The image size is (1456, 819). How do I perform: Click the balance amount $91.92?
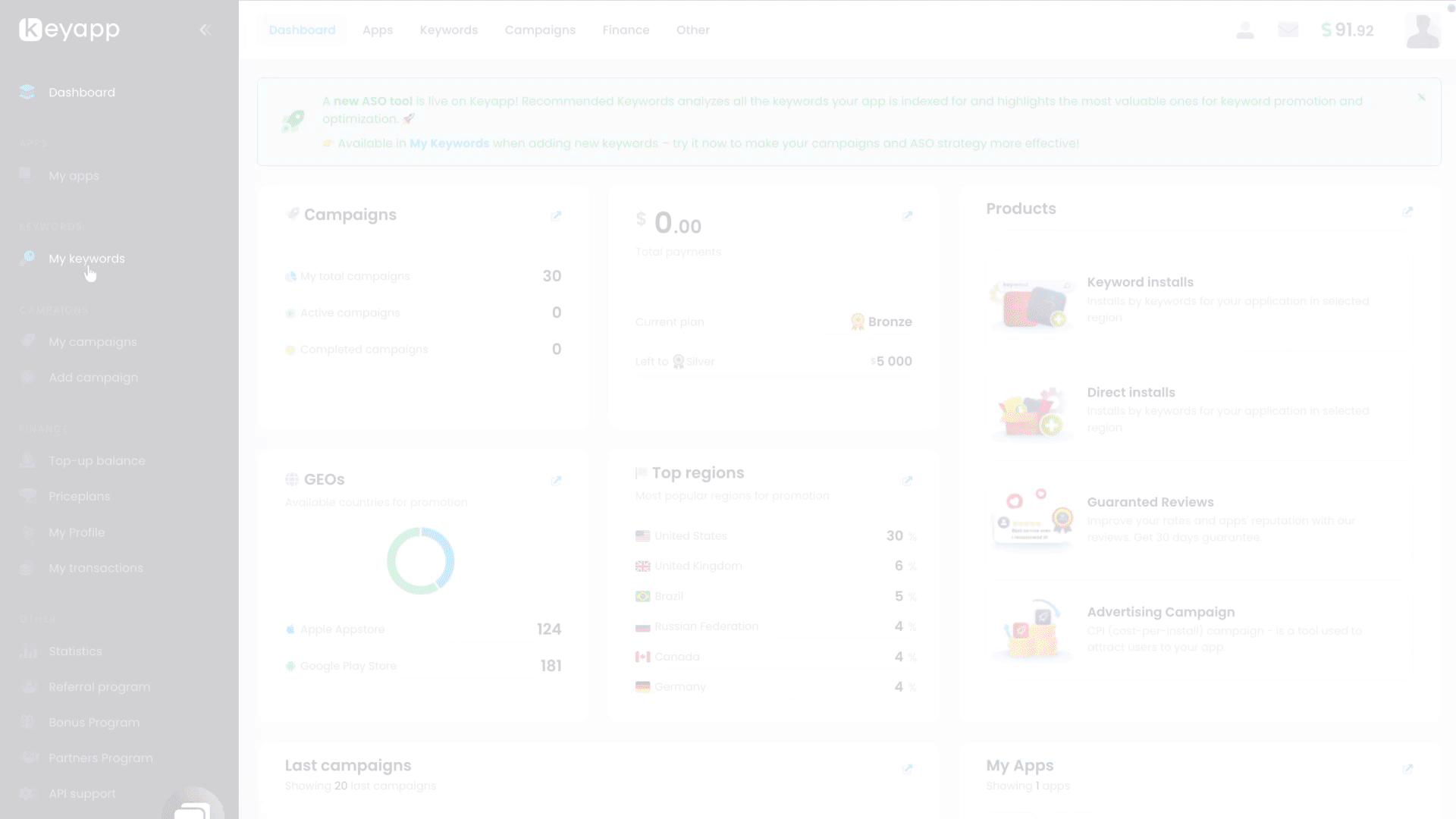click(1347, 30)
